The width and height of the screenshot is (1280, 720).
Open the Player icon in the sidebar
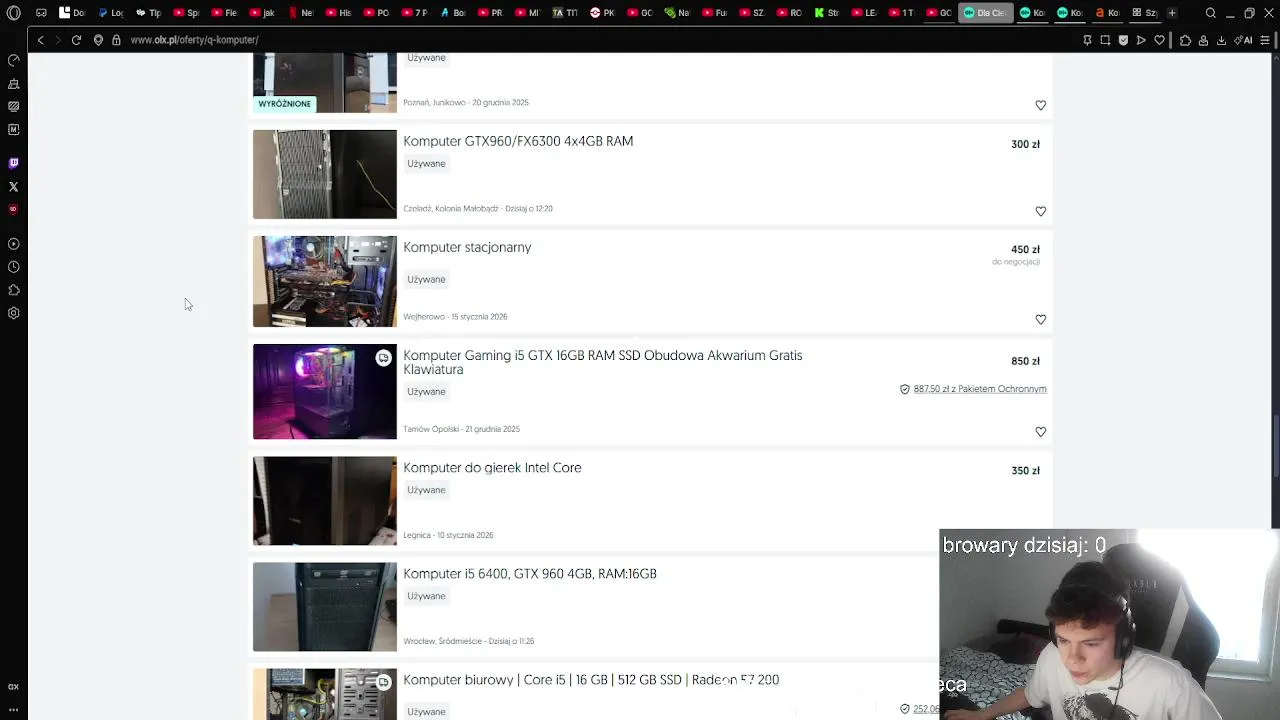pyautogui.click(x=13, y=244)
